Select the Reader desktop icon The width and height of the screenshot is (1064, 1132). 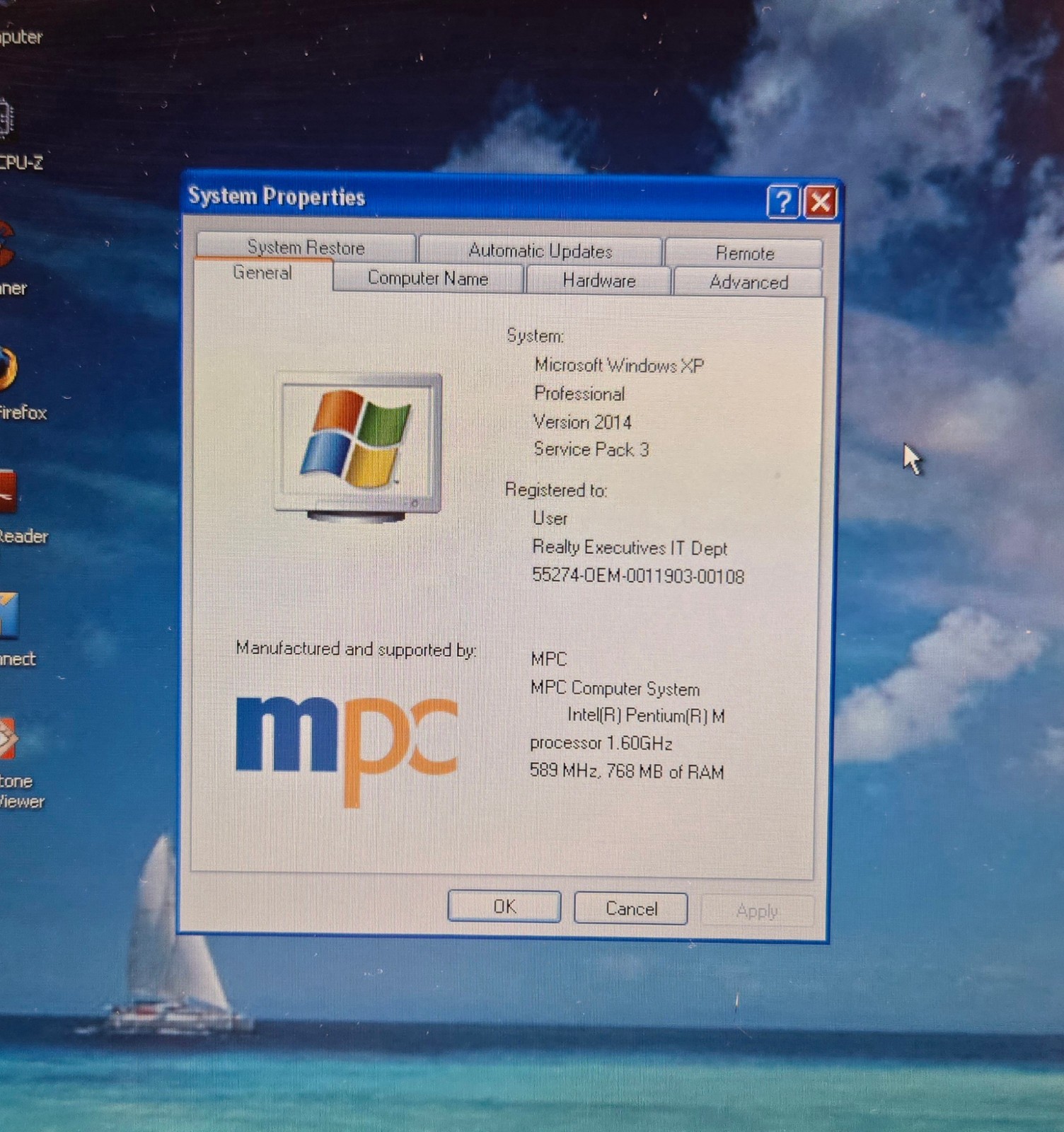coord(20,507)
